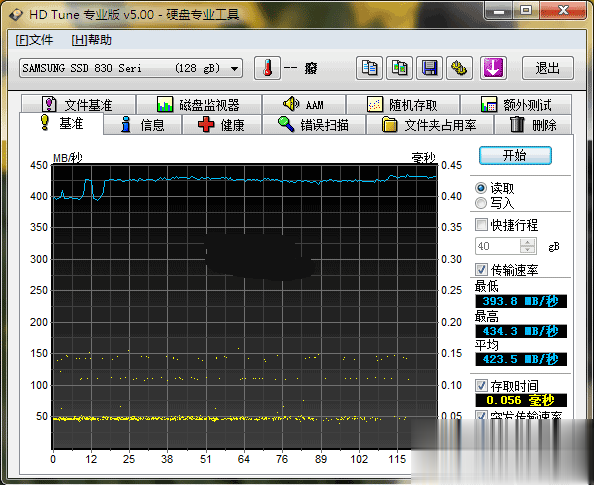Open the [F]文件 menu
Viewport: 594px width, 485px height.
(x=34, y=40)
